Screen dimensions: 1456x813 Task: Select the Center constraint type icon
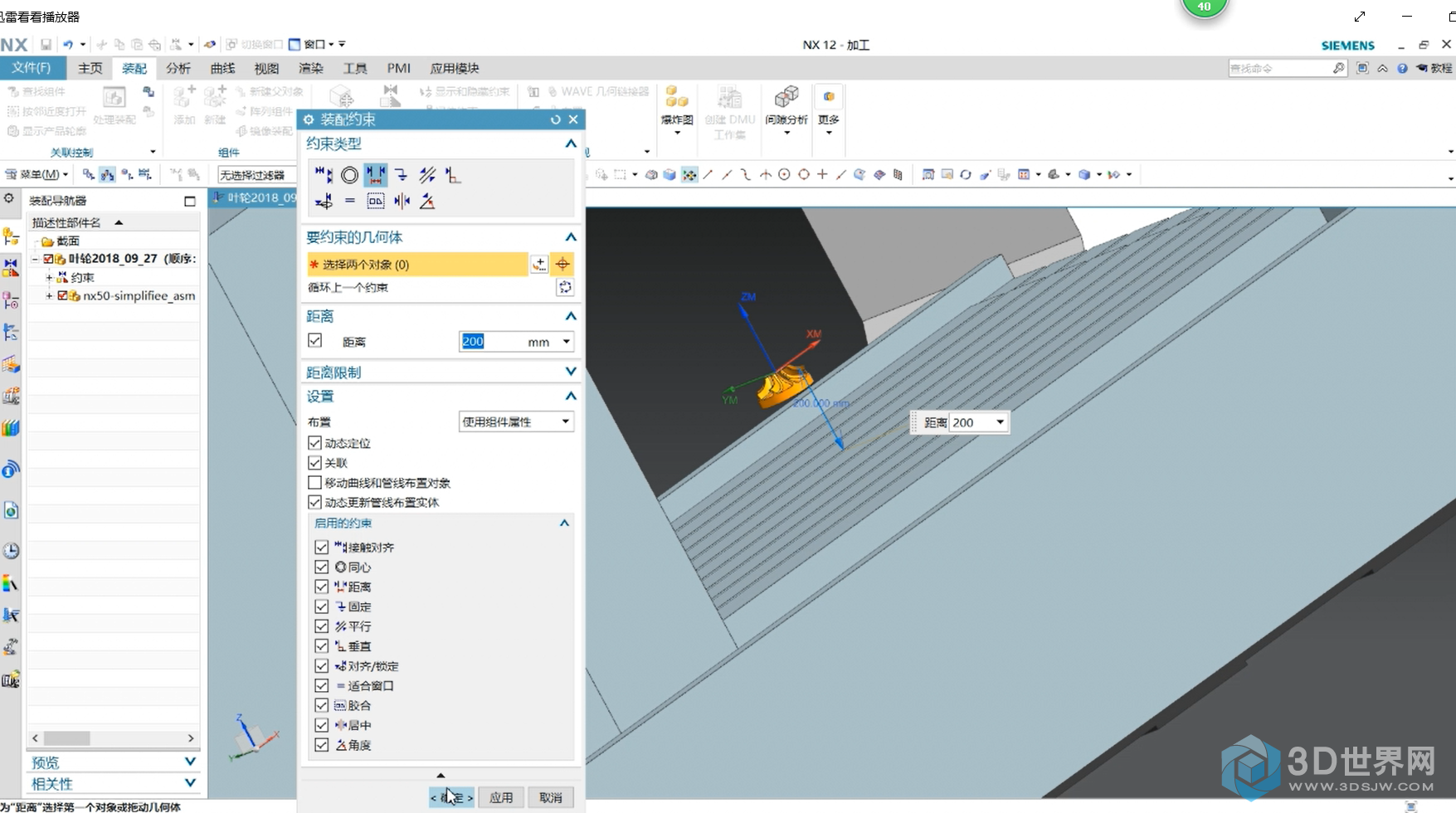(402, 201)
